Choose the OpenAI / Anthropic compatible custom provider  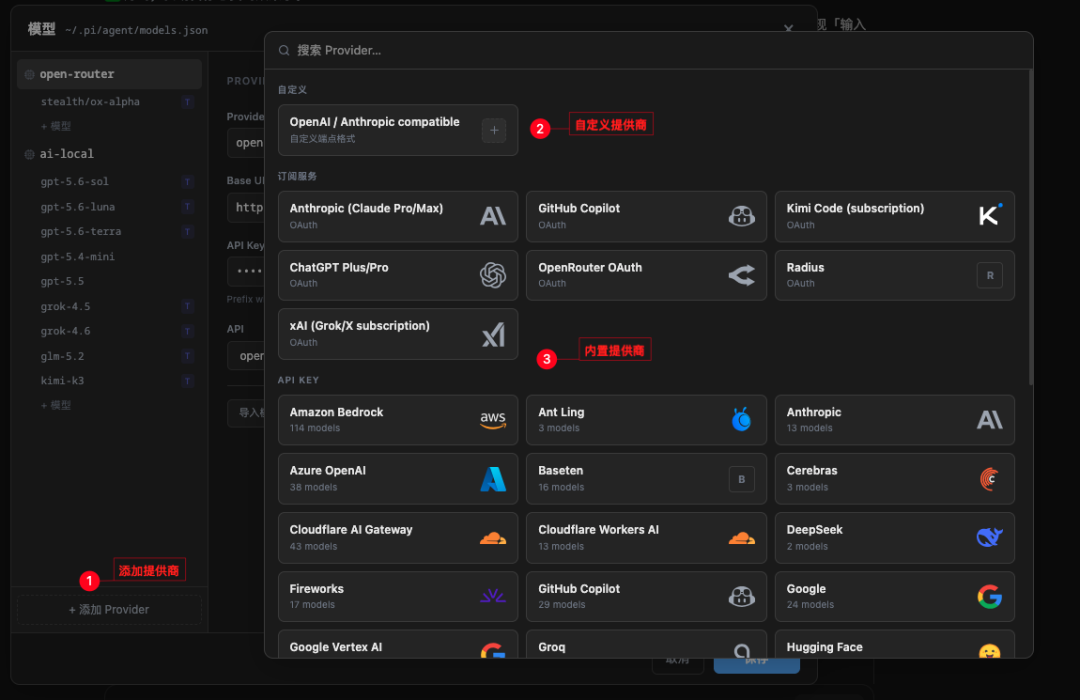[x=398, y=130]
